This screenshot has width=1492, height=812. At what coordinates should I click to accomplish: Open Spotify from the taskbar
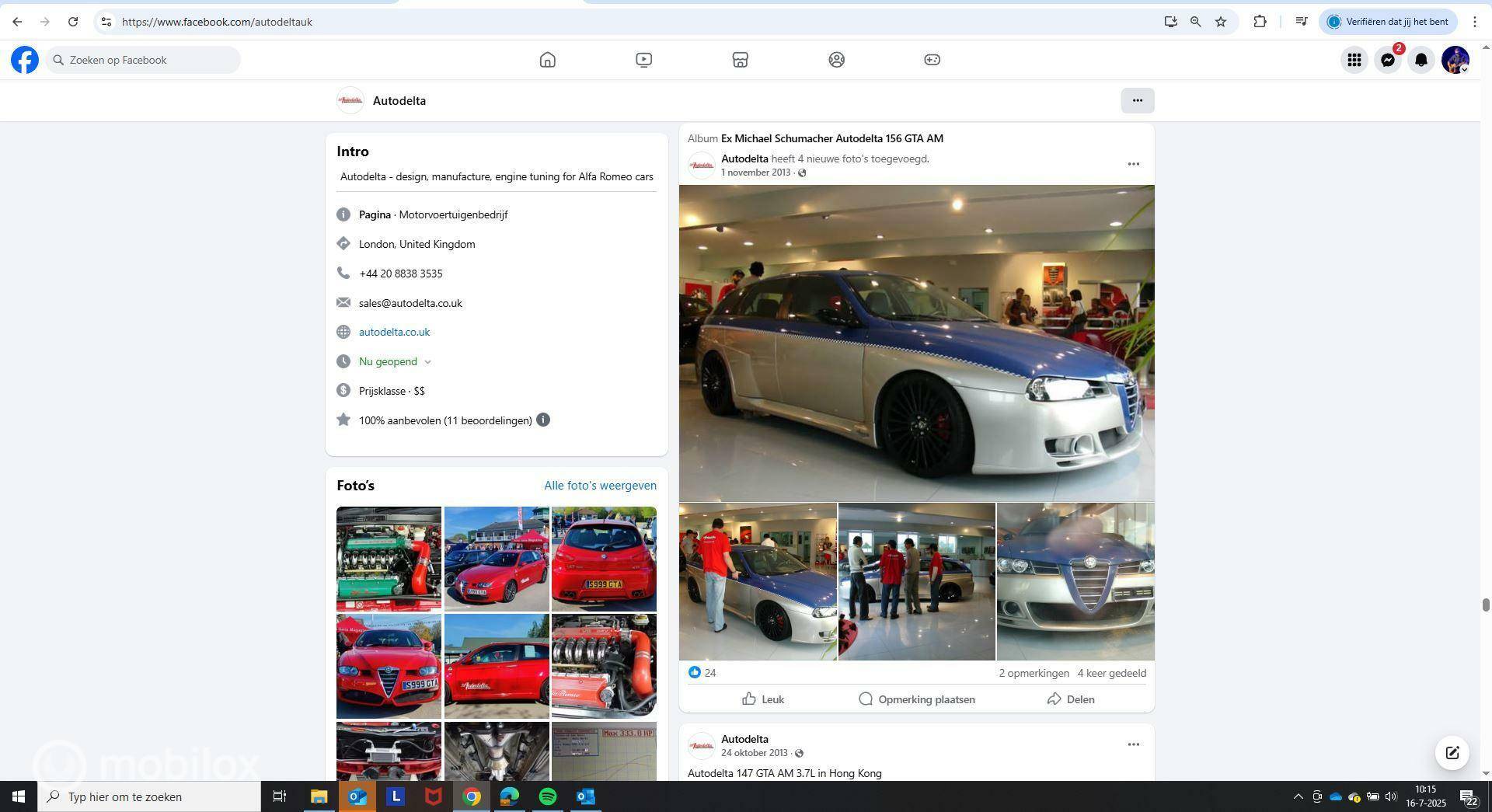coord(548,796)
